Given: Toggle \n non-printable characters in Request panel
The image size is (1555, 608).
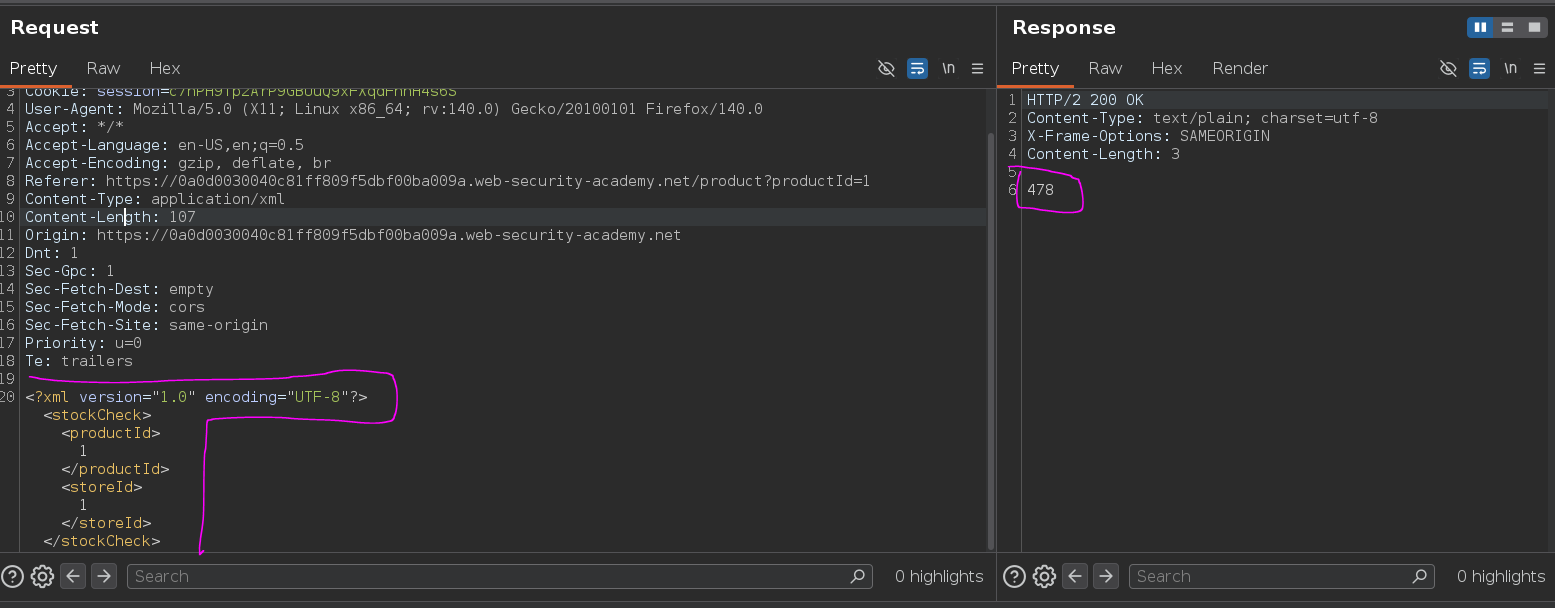Looking at the screenshot, I should (948, 68).
